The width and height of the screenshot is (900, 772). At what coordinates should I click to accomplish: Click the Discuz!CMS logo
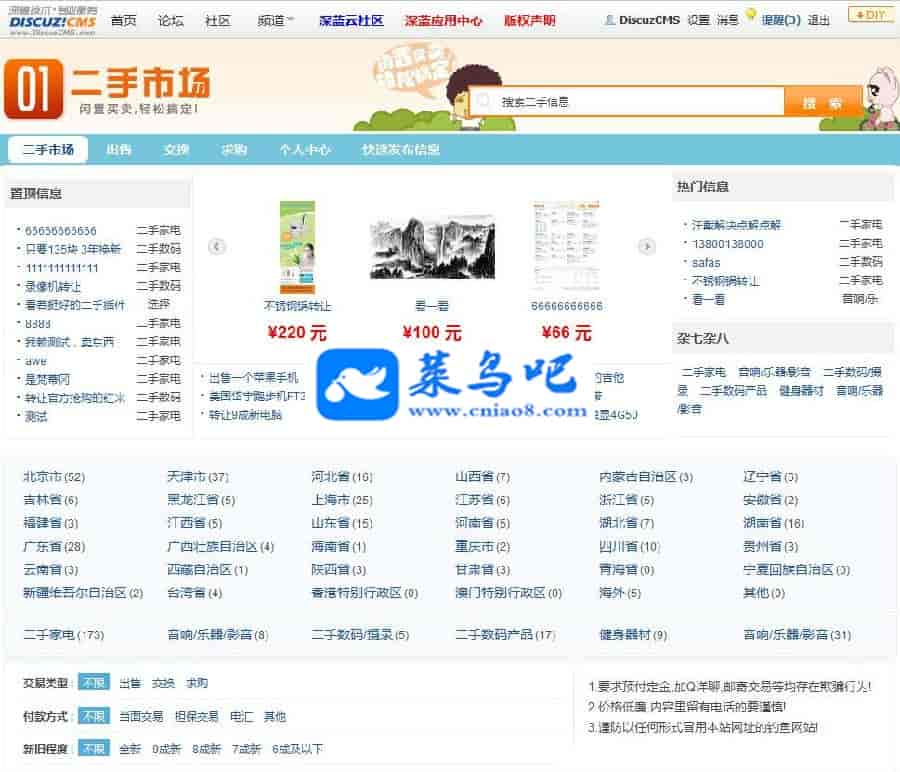click(52, 21)
